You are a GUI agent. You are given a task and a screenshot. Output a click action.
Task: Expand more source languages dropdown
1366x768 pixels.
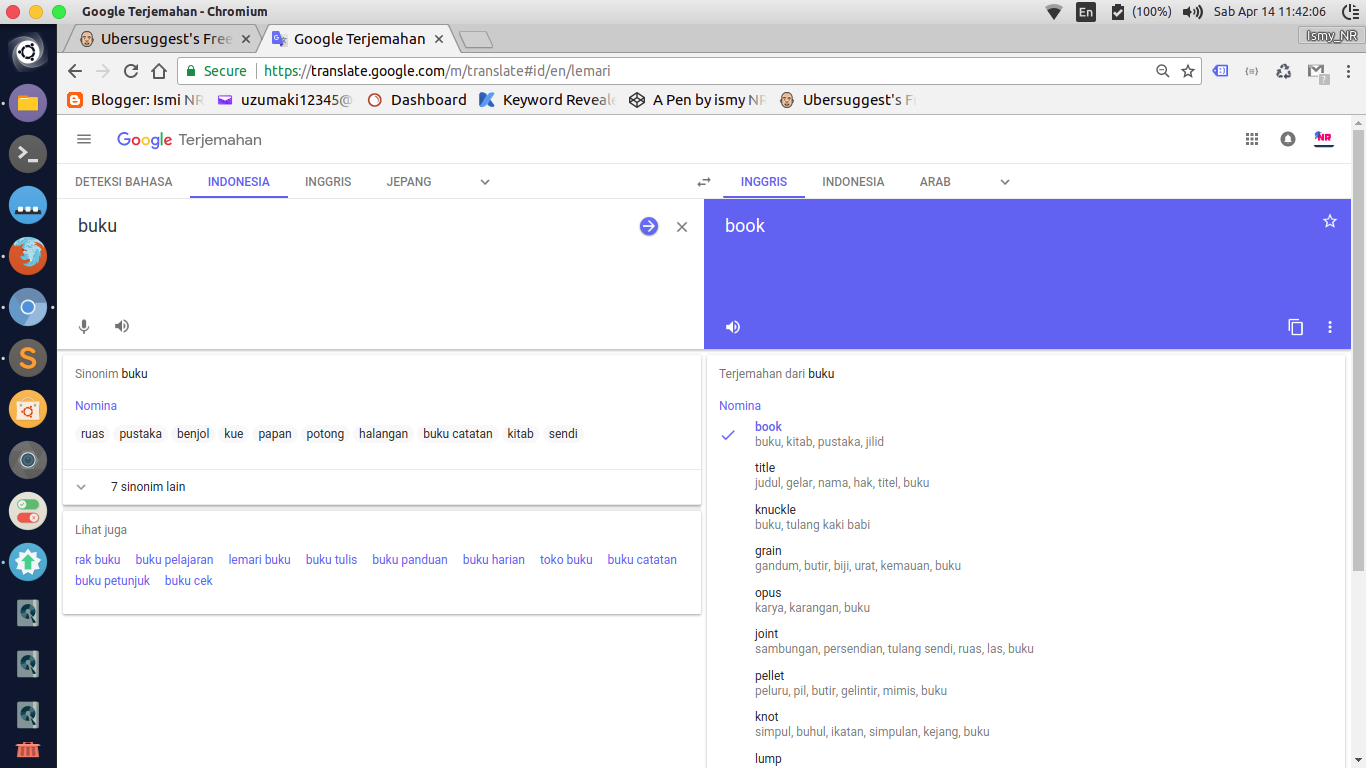pos(485,182)
